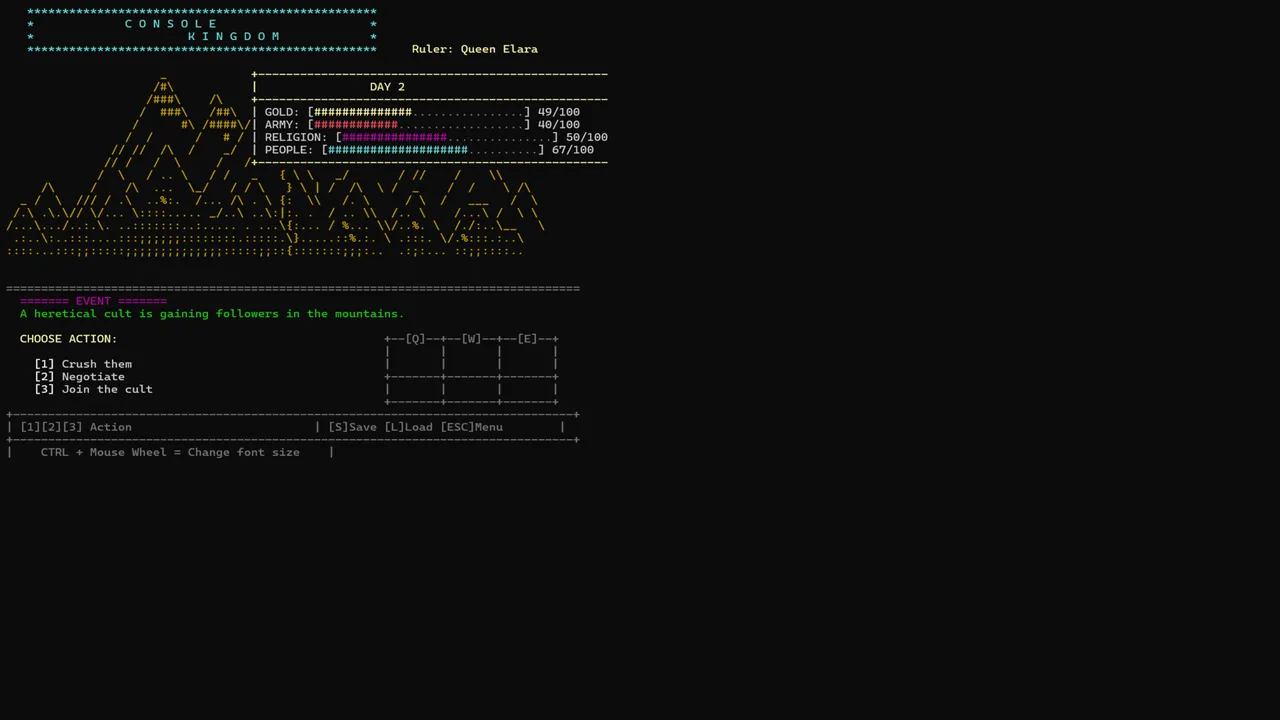Choose action 1 Crush them
Image resolution: width=1280 pixels, height=720 pixels.
(83, 364)
